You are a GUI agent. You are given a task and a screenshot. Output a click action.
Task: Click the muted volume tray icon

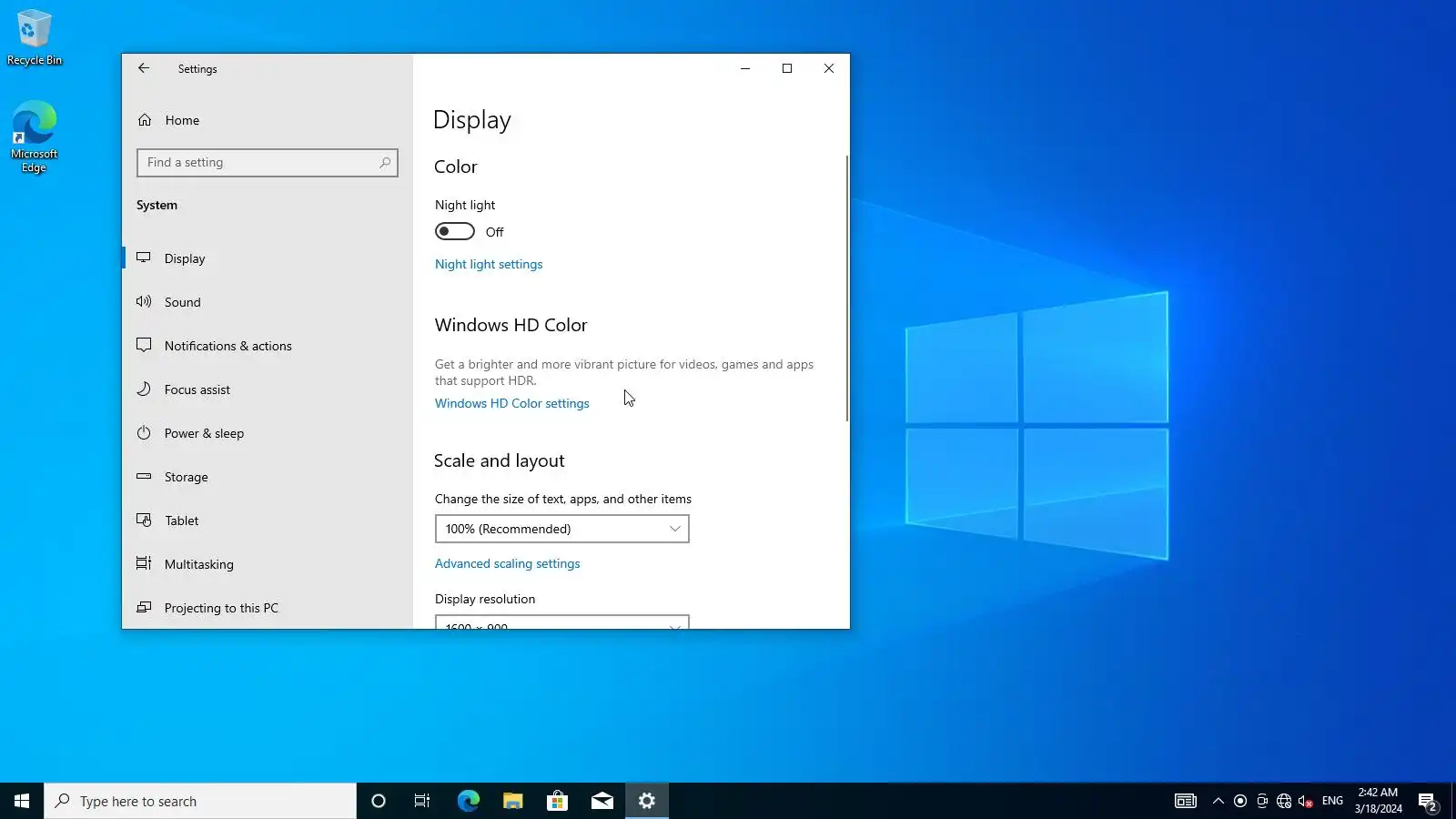pyautogui.click(x=1306, y=801)
